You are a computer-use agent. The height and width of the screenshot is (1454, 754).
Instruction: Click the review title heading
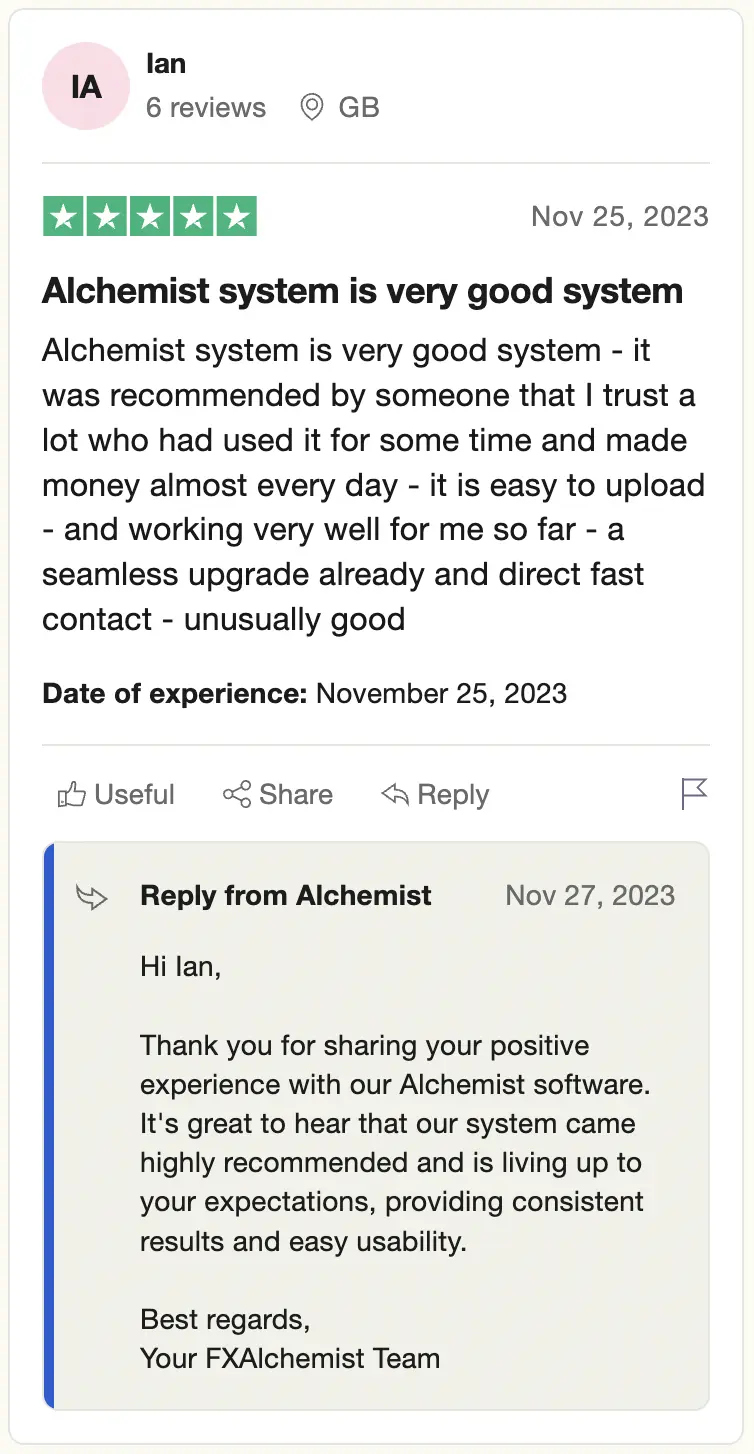tap(362, 291)
